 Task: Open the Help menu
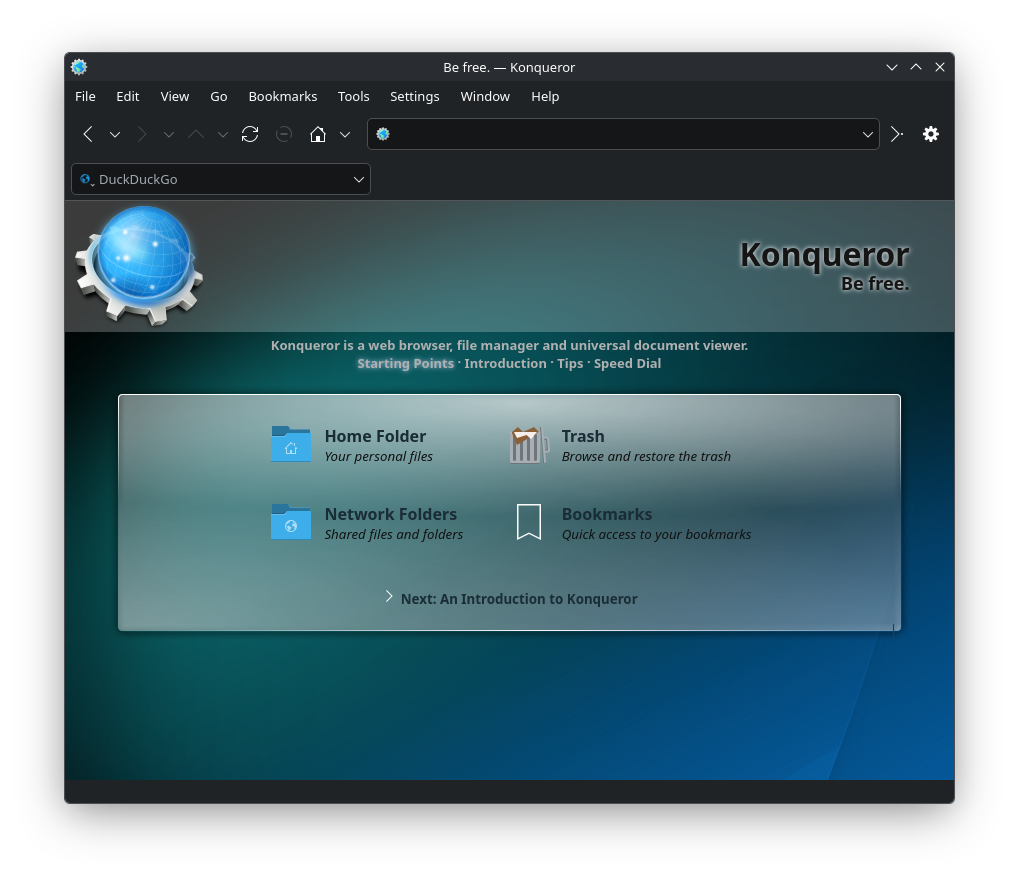pos(545,96)
